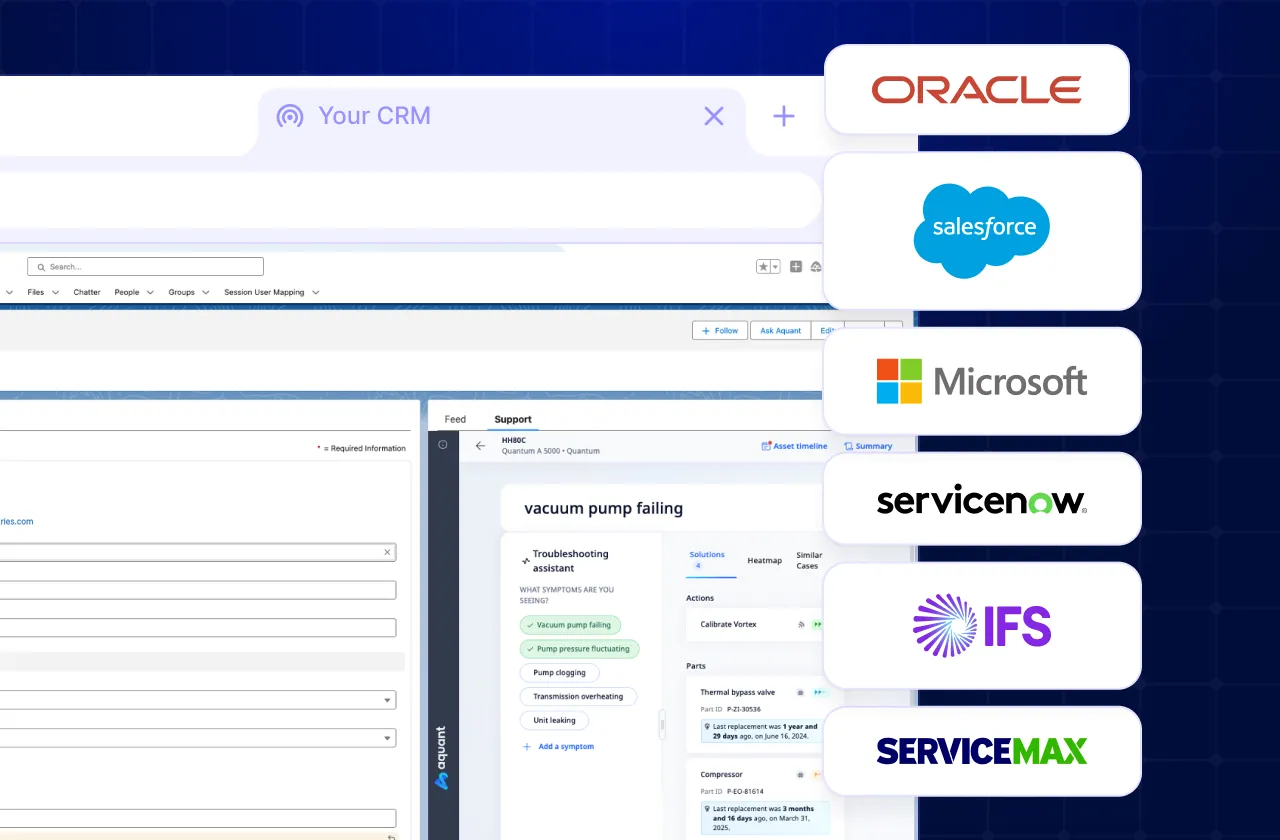This screenshot has width=1280, height=840.
Task: Click the gray icon beside Calibrate Vortex
Action: click(801, 624)
